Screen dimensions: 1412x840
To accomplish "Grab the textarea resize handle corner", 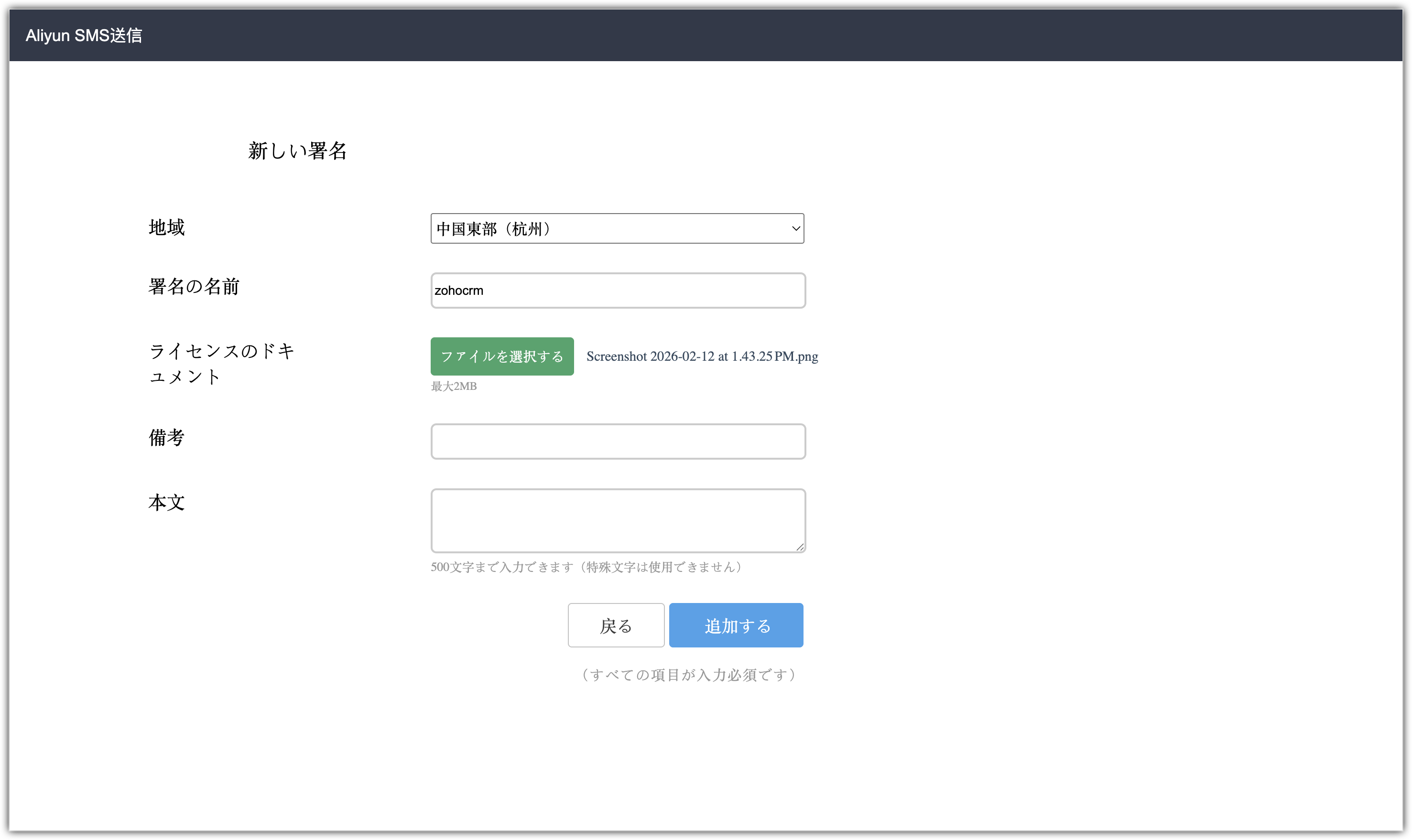I will [x=800, y=547].
